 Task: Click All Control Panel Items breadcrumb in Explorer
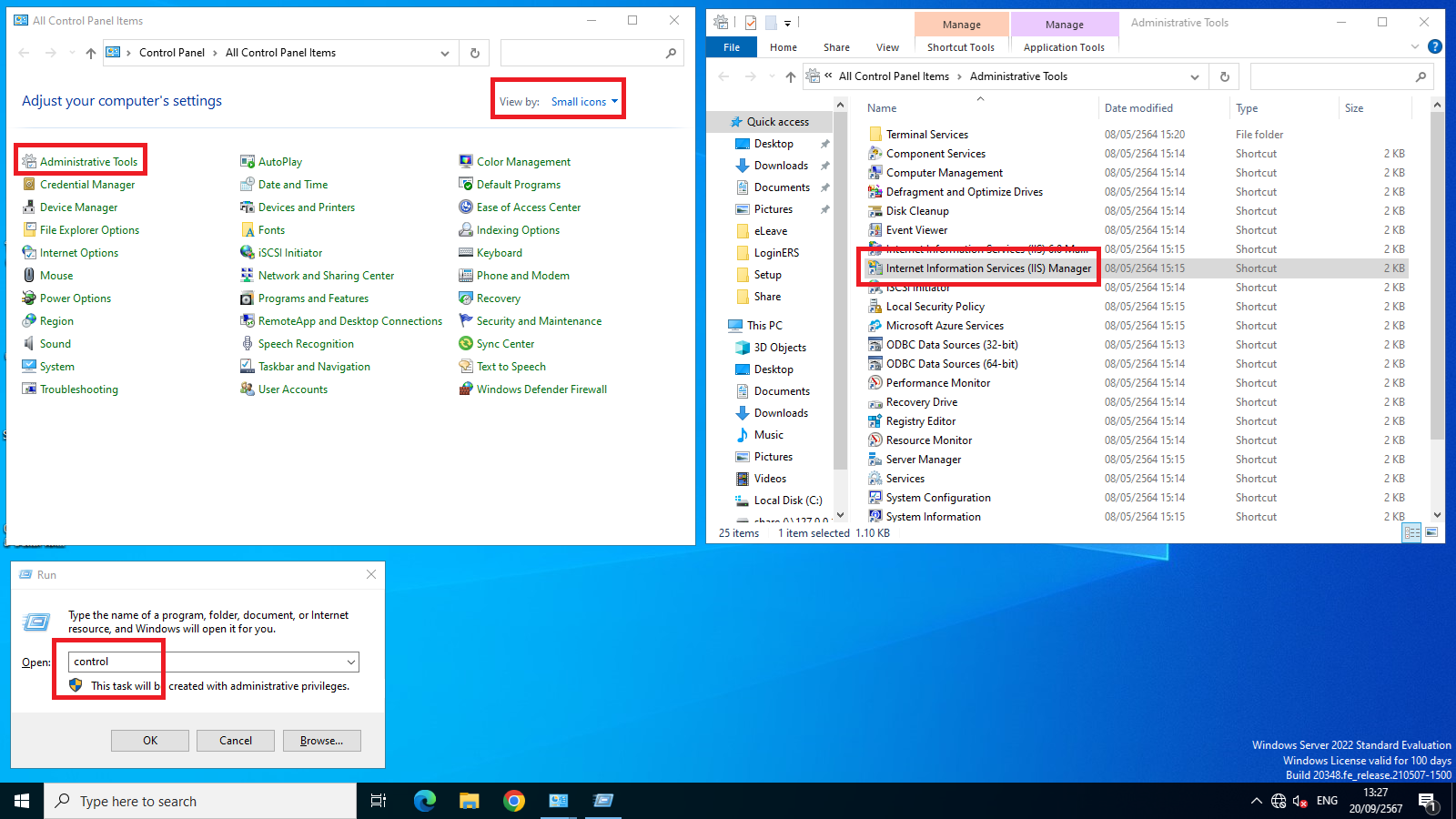(894, 76)
